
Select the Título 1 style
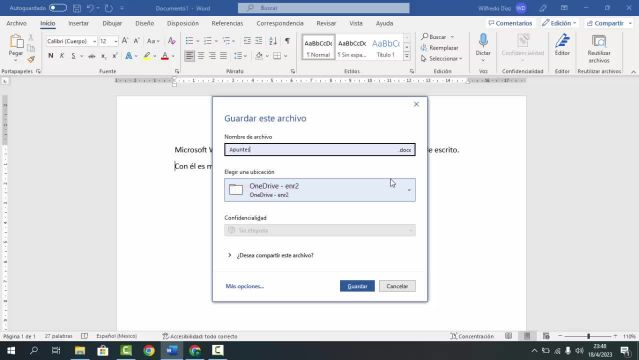coord(386,47)
